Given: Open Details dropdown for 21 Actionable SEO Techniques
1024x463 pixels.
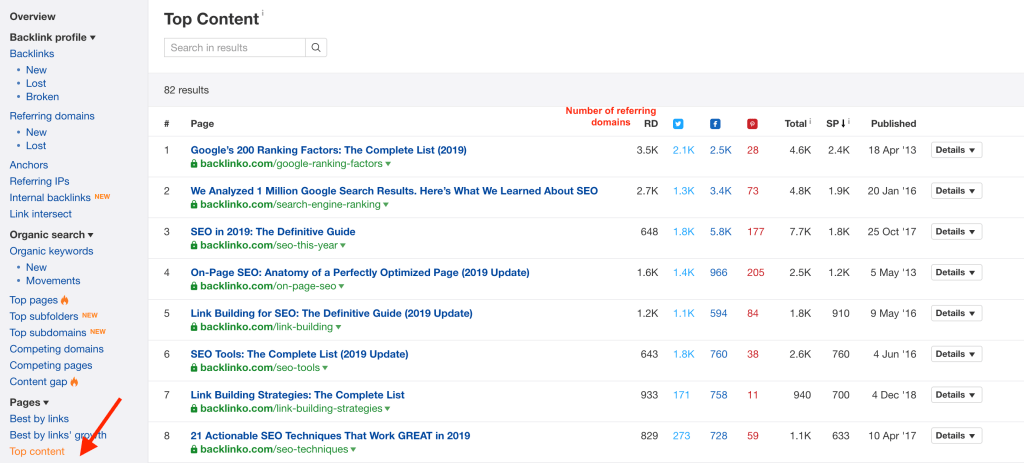Looking at the screenshot, I should (x=956, y=436).
